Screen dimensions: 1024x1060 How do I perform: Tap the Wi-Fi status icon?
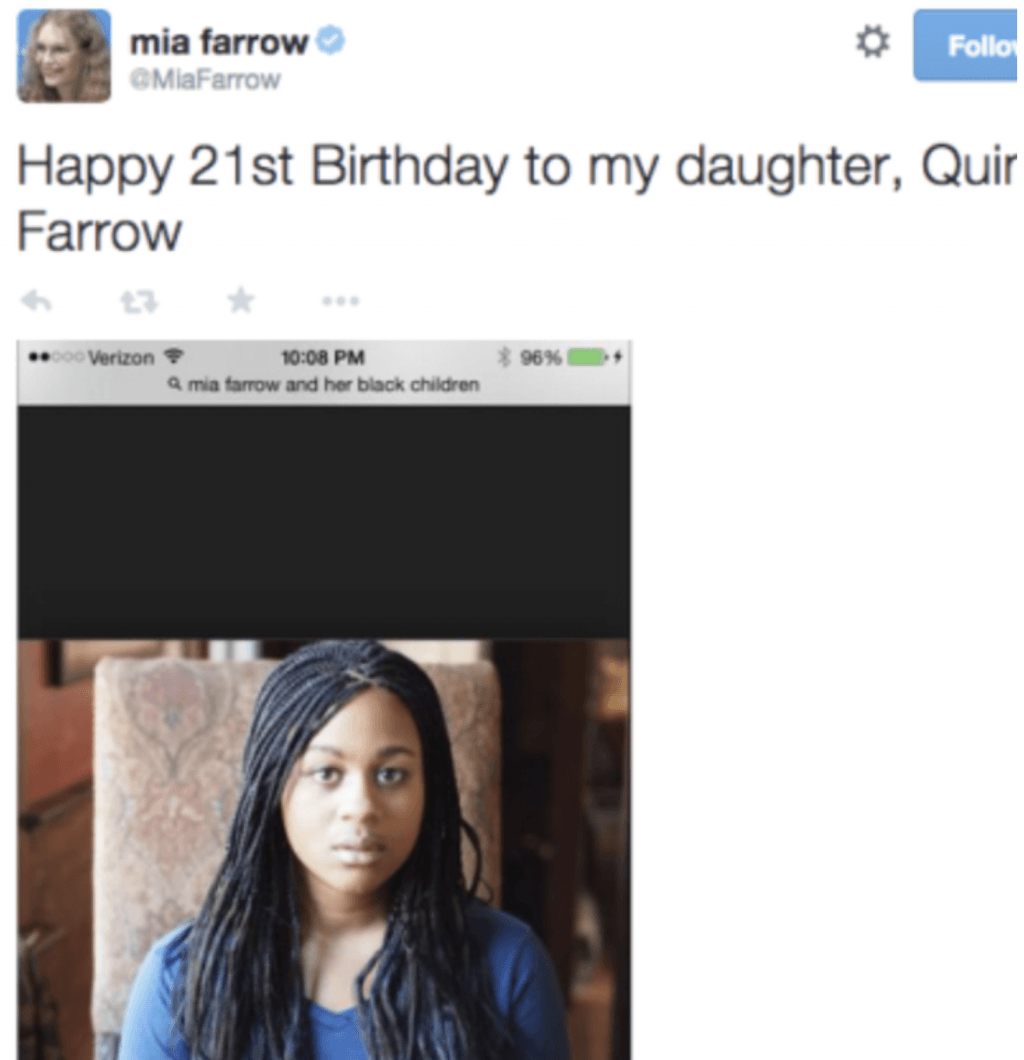(x=174, y=356)
